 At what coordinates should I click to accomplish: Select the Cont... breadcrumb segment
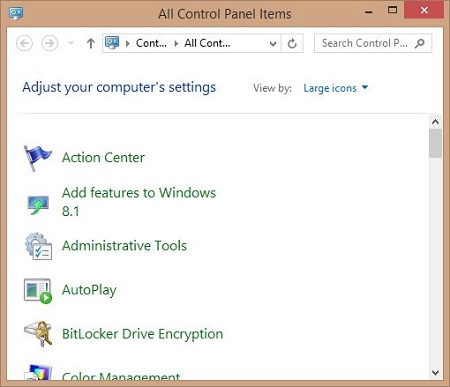coord(151,43)
